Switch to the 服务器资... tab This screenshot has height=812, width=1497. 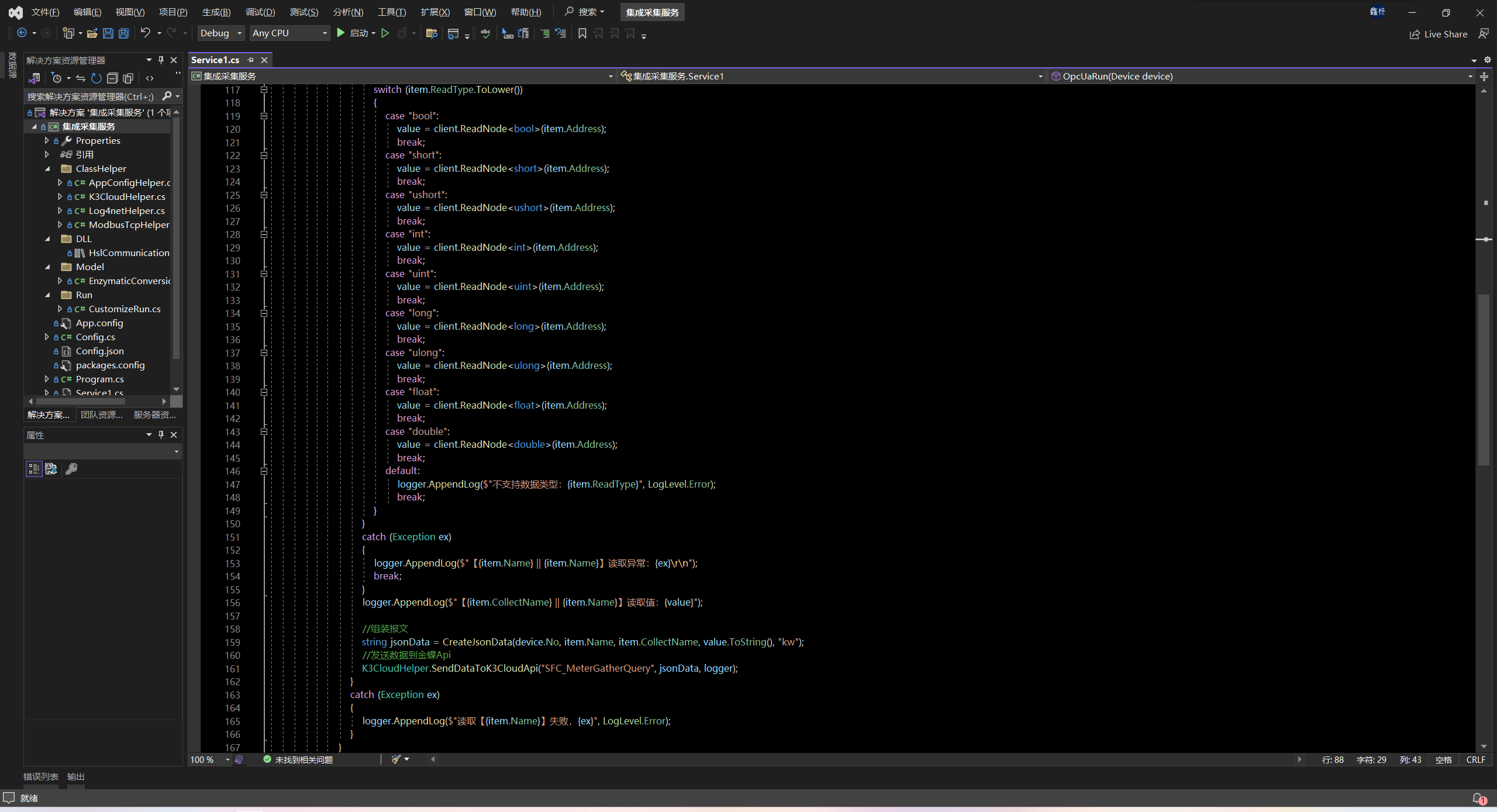(x=155, y=414)
